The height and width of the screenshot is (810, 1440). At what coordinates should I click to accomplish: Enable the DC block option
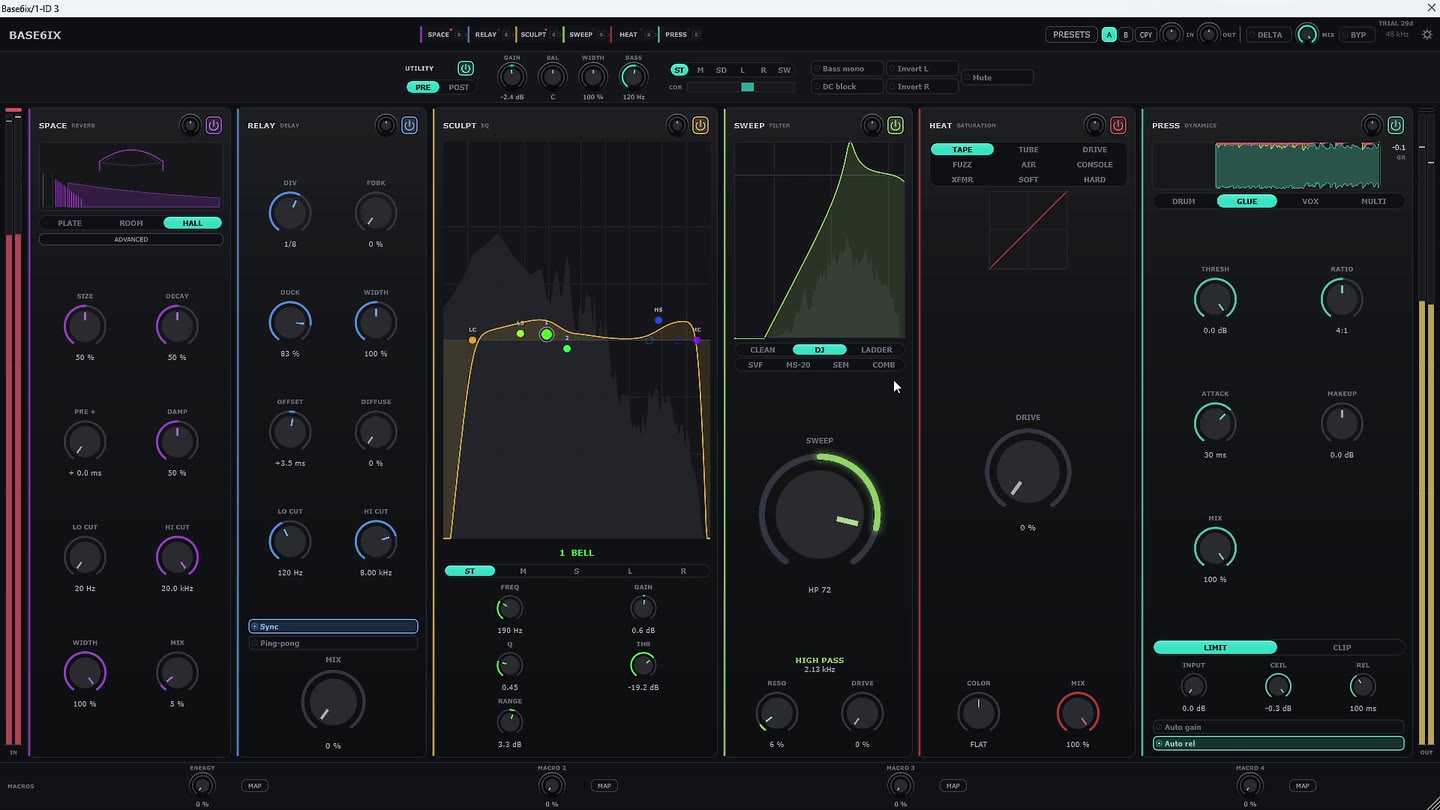point(847,87)
